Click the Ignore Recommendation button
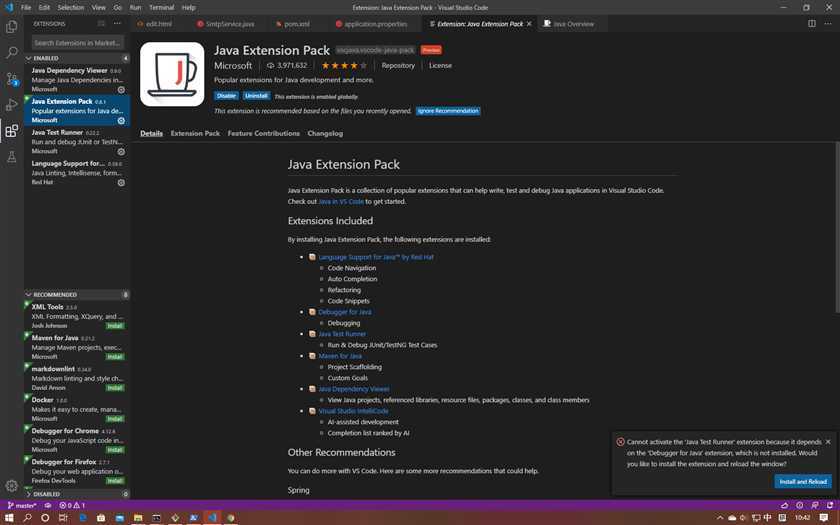Viewport: 840px width, 525px height. click(448, 111)
